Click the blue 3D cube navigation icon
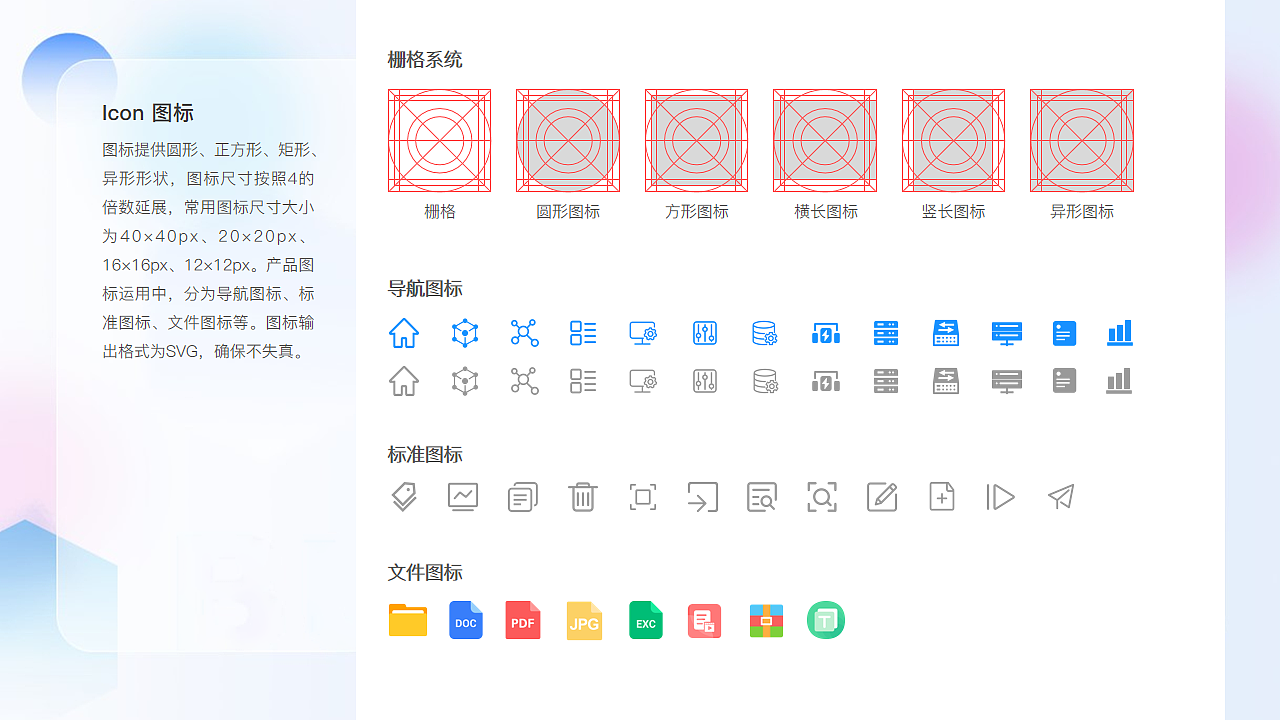The width and height of the screenshot is (1280, 720). tap(465, 333)
